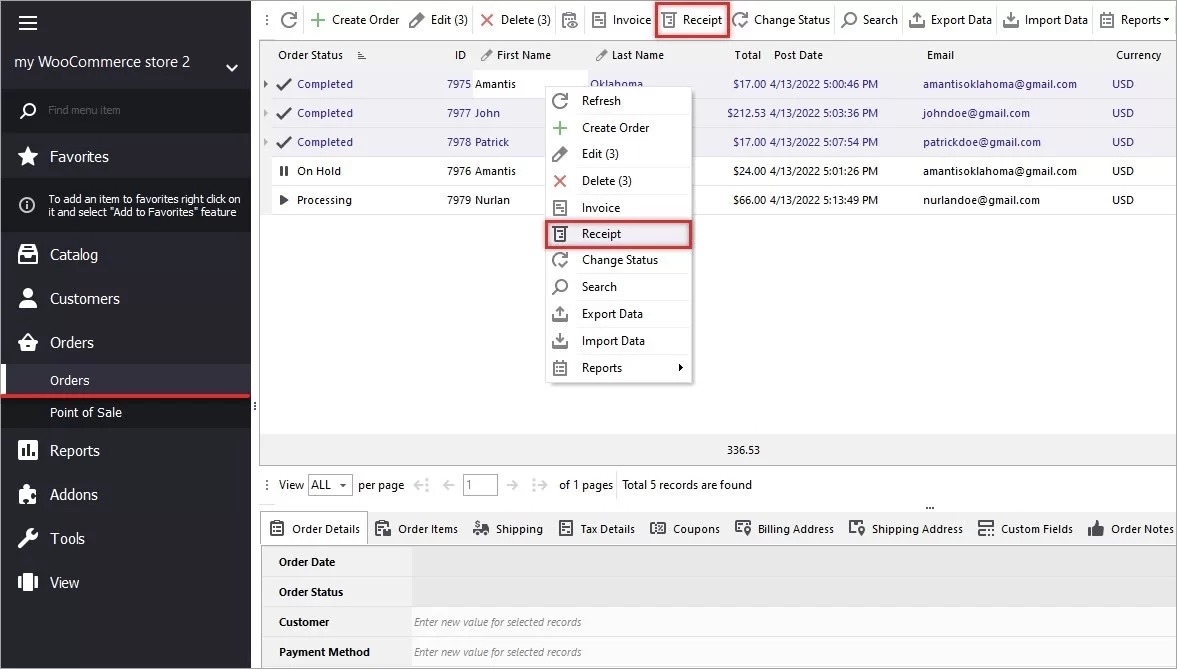Viewport: 1177px width, 669px height.
Task: Open Point of Sale in the sidebar
Action: click(x=86, y=413)
